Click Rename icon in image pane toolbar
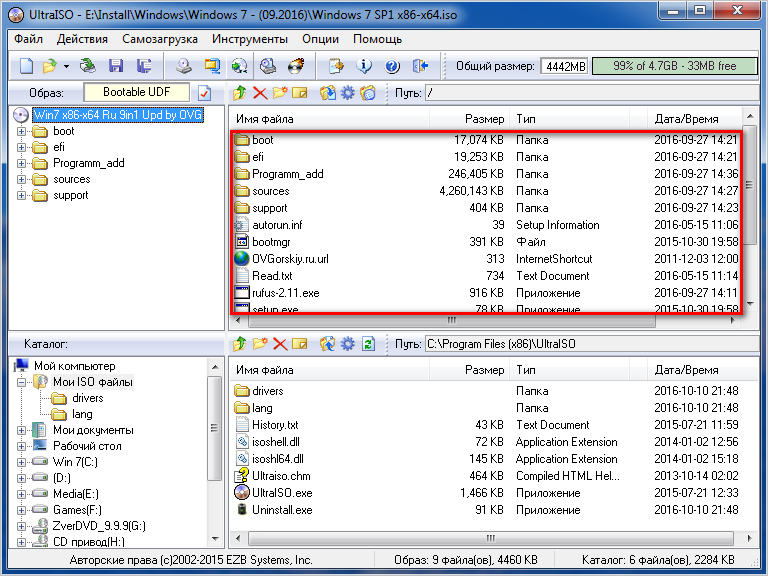The image size is (768, 576). 299,93
